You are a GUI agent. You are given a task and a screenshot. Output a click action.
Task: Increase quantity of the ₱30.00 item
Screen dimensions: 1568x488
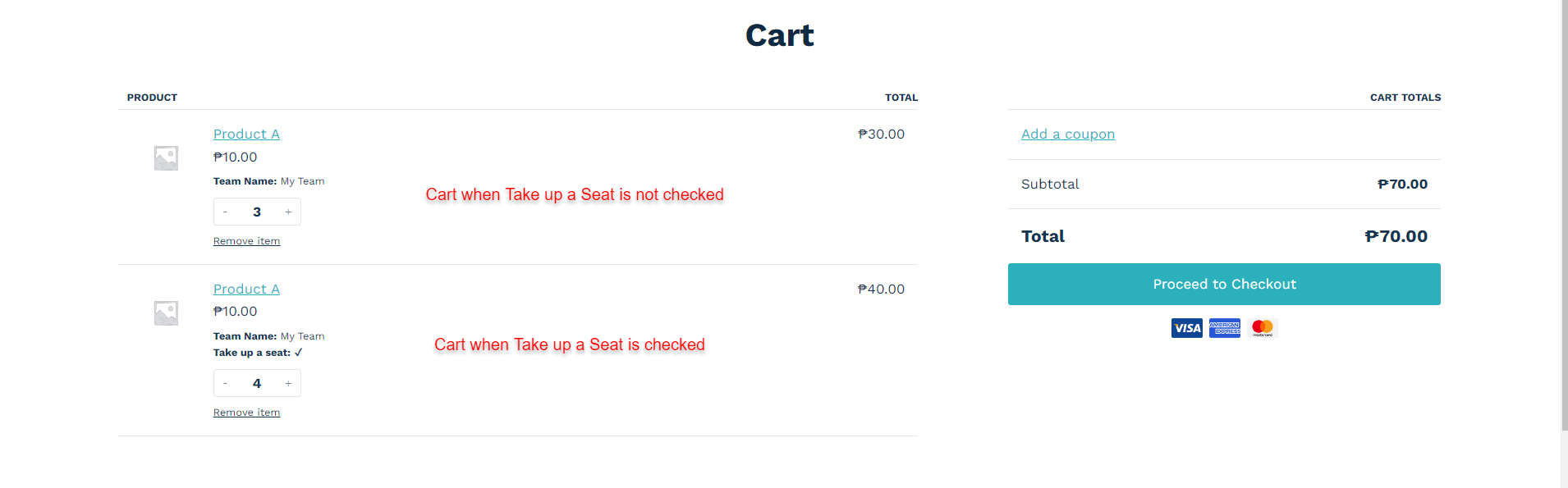[288, 212]
